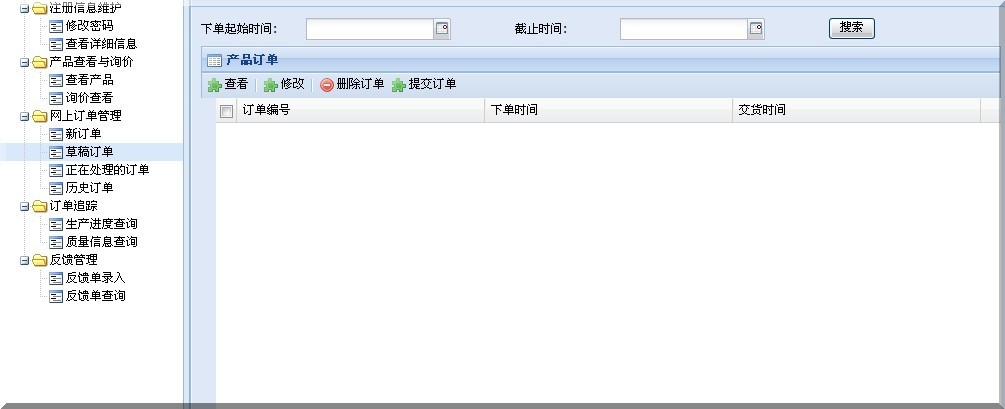Image resolution: width=1005 pixels, height=409 pixels.
Task: Click the page icon beside 生产进度查询
Action: coord(56,224)
